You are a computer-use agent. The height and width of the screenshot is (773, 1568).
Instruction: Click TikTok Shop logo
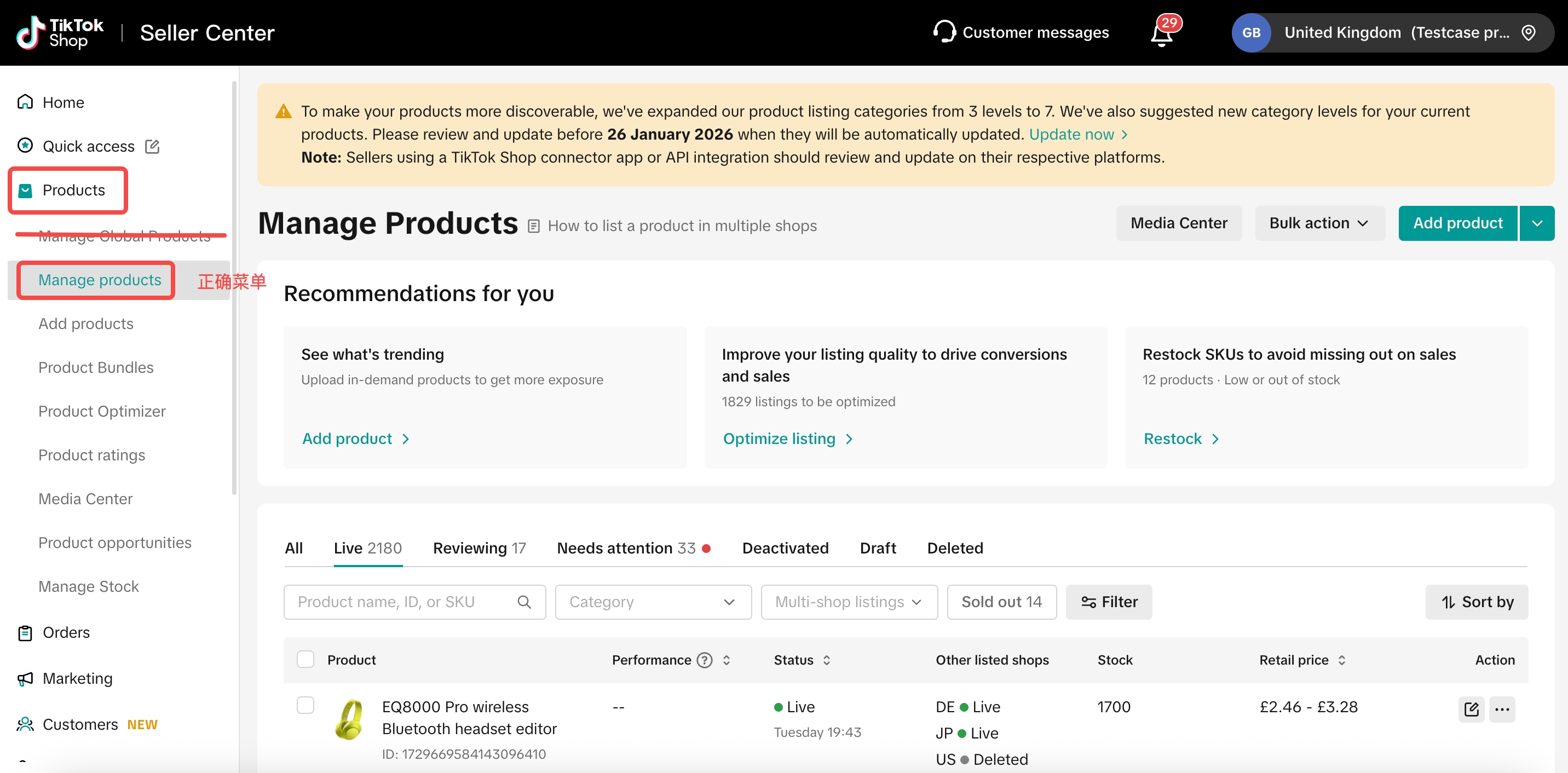(x=60, y=32)
